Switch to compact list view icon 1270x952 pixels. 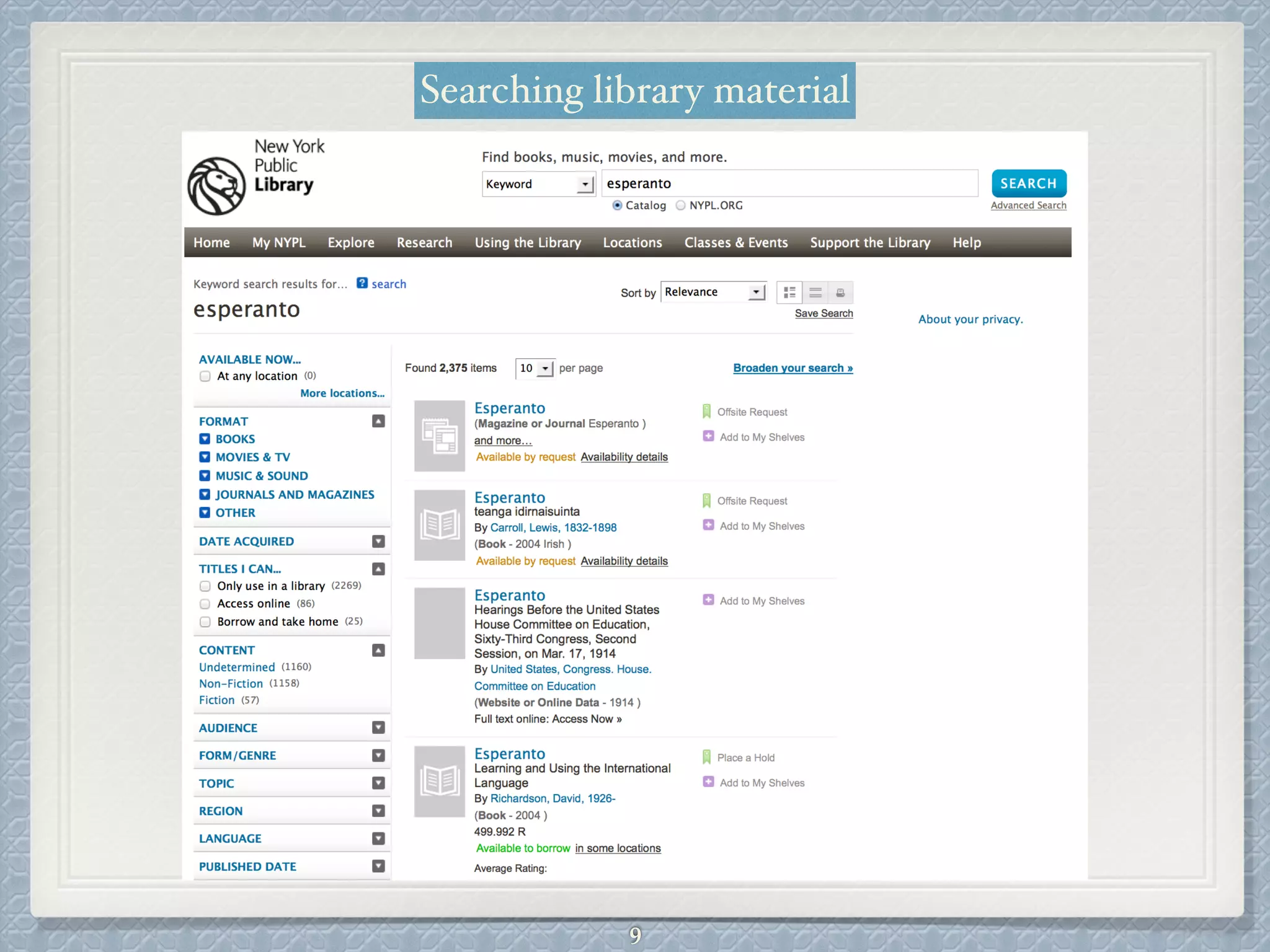tap(815, 292)
